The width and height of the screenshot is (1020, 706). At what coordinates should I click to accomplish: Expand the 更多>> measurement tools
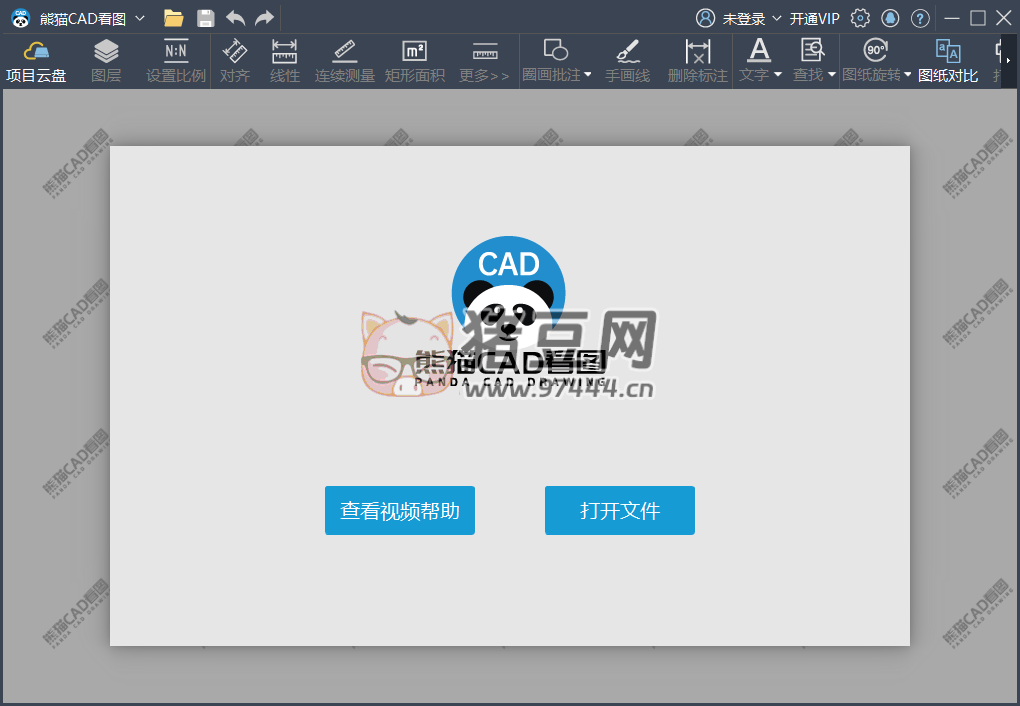tap(485, 61)
